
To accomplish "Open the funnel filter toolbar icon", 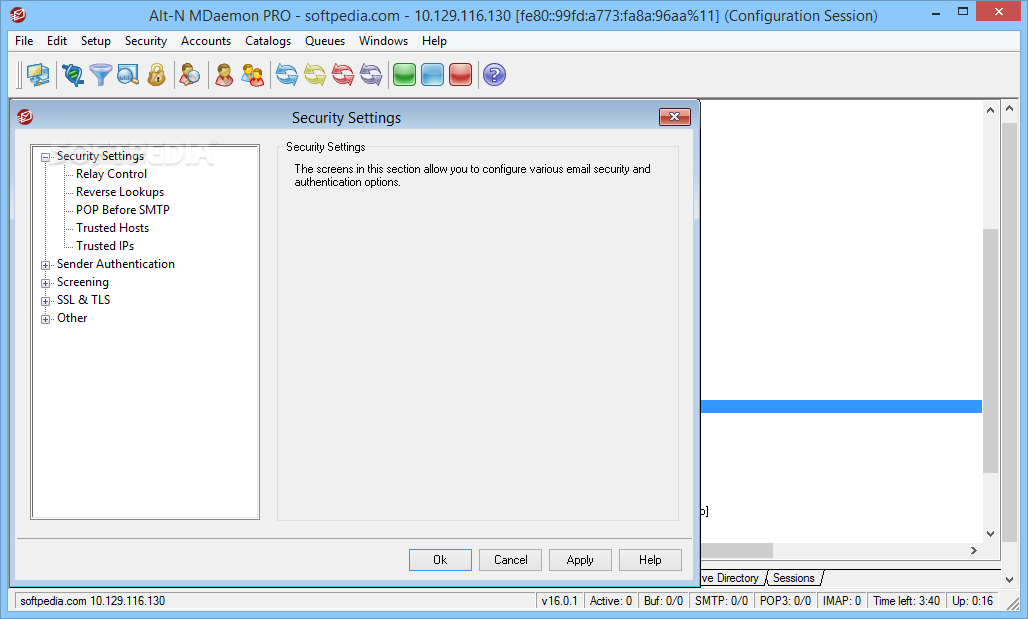I will point(101,75).
